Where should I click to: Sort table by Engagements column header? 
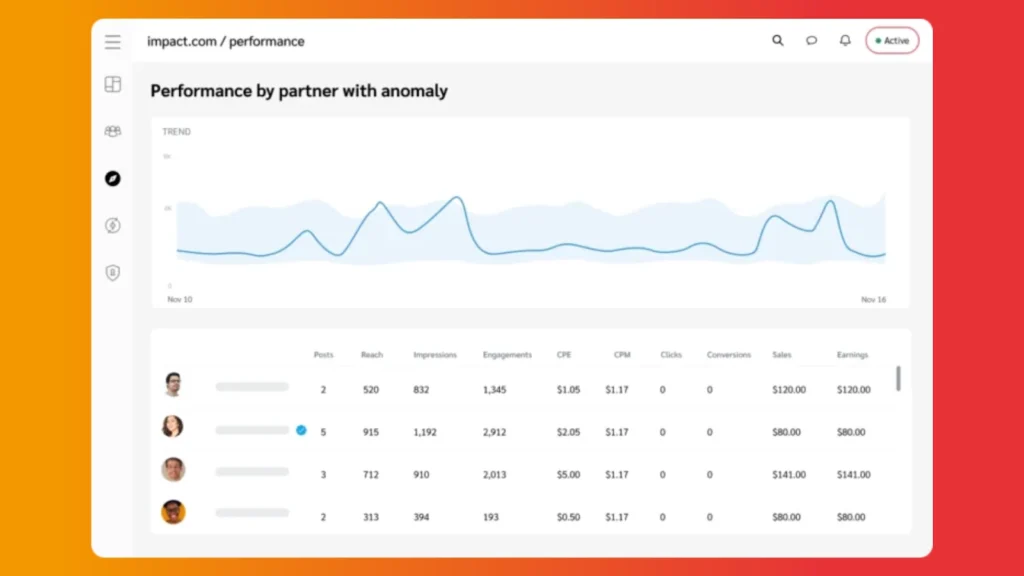coord(506,355)
